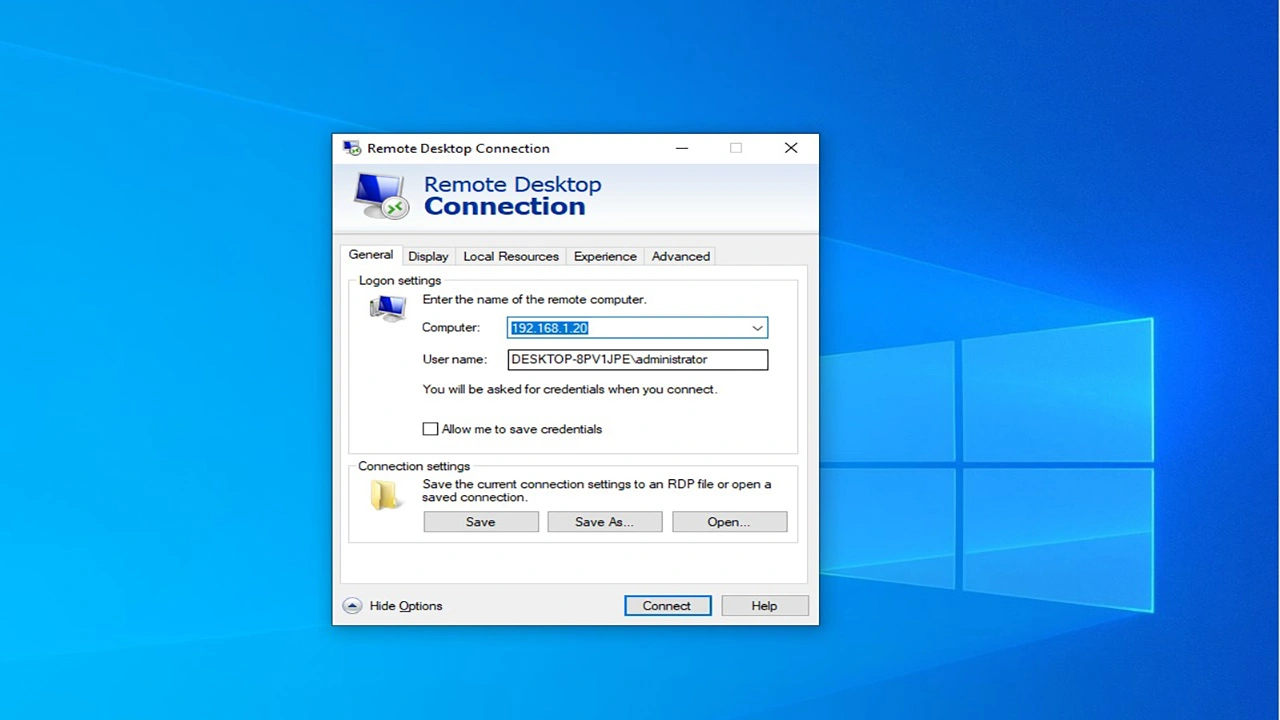Open the Advanced tab

click(x=681, y=256)
